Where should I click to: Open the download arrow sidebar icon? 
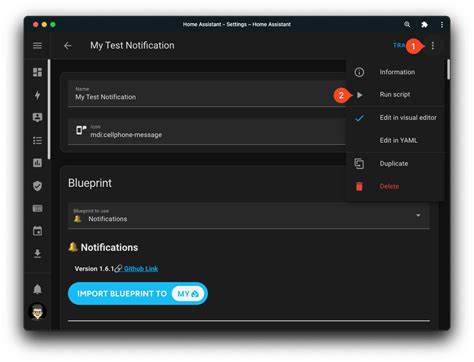coord(37,253)
